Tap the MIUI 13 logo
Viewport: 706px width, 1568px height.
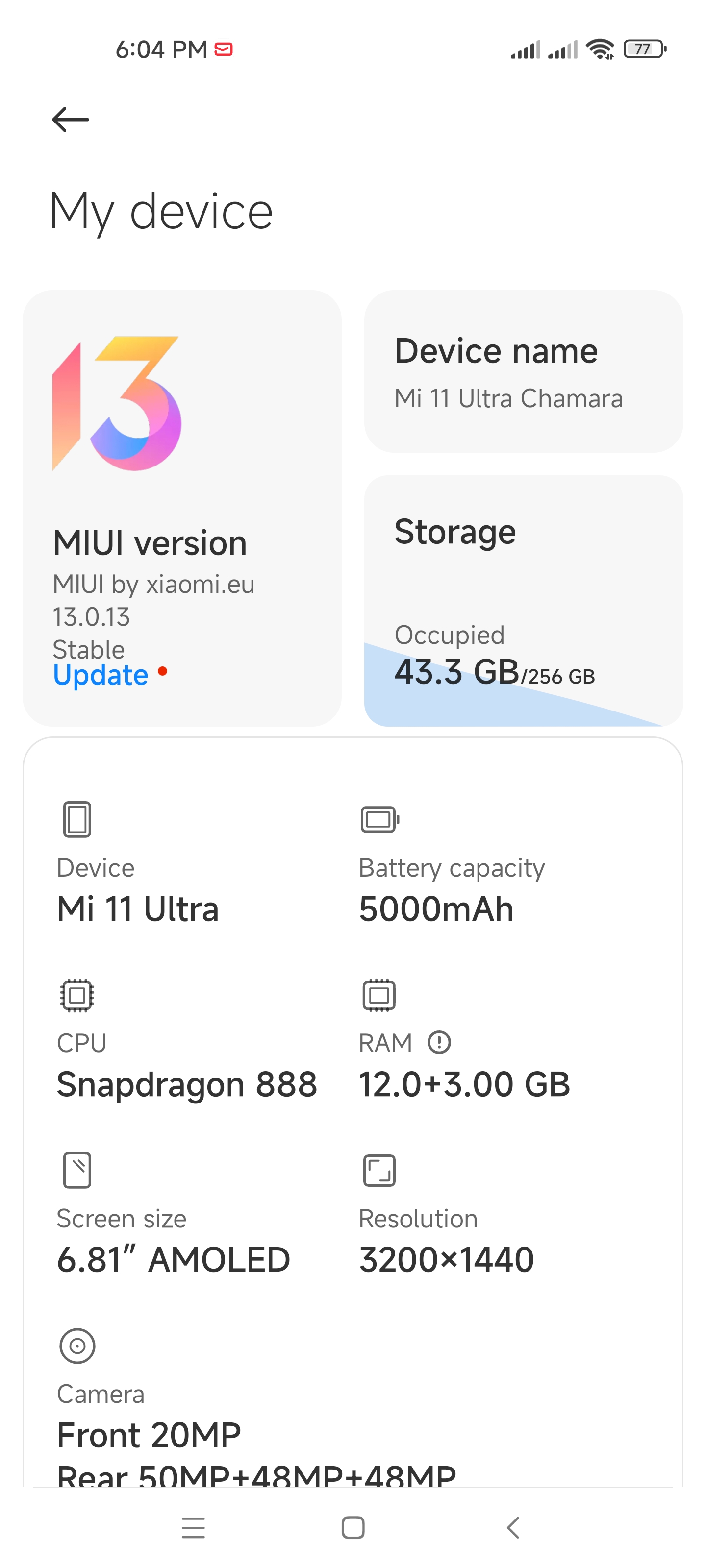(x=117, y=403)
